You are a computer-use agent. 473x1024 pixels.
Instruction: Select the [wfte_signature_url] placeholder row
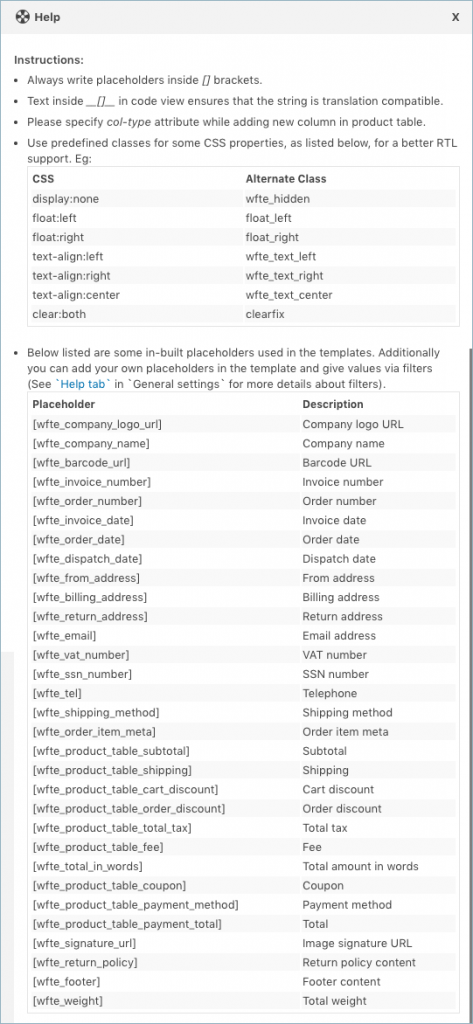coord(244,943)
